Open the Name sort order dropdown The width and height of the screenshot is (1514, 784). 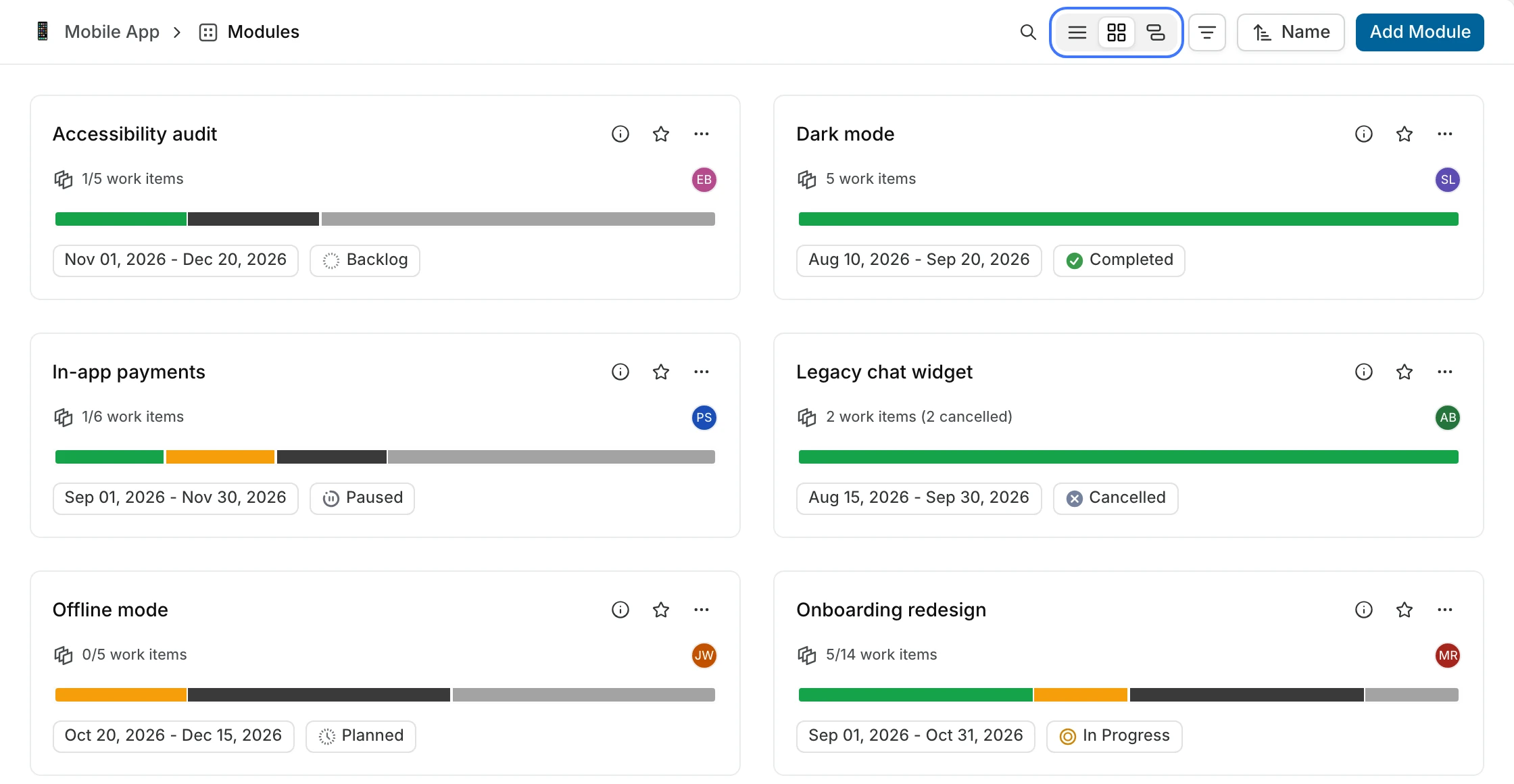[x=1291, y=32]
